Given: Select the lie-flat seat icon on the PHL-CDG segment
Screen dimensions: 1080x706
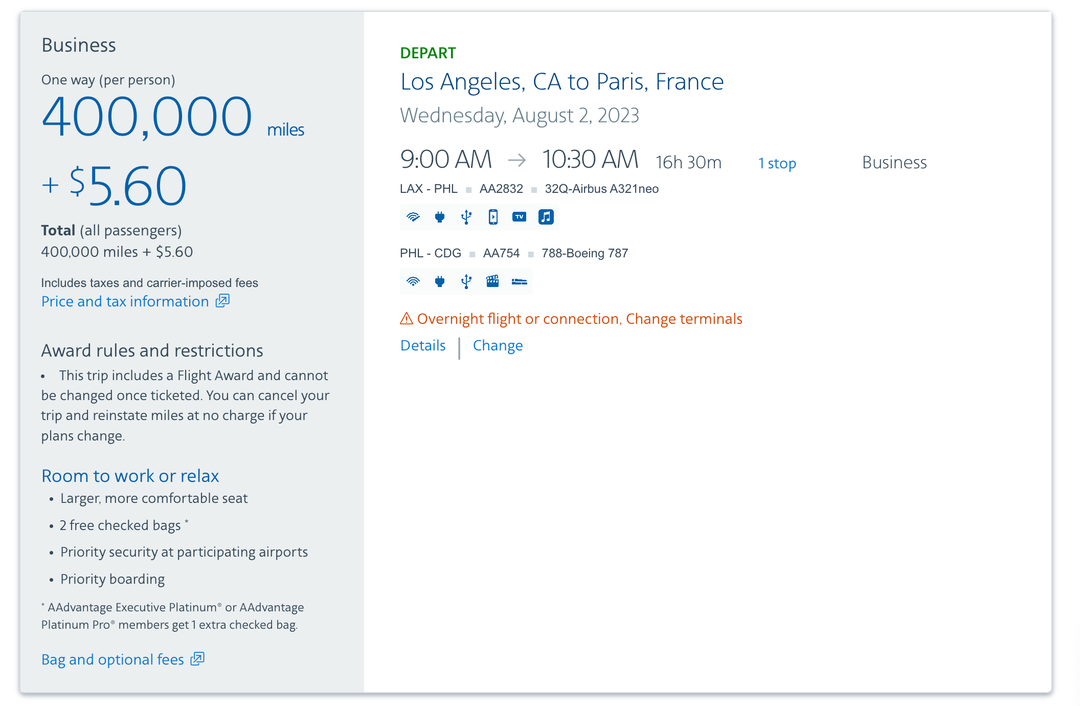Looking at the screenshot, I should 519,281.
